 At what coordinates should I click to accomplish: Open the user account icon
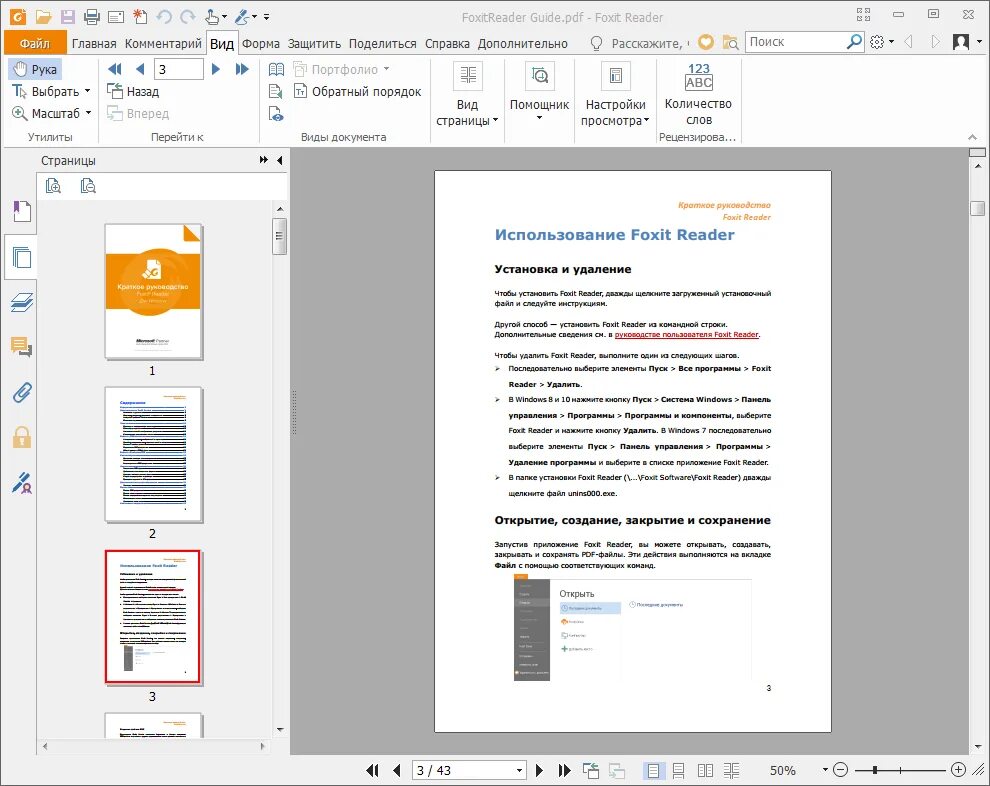coord(960,42)
